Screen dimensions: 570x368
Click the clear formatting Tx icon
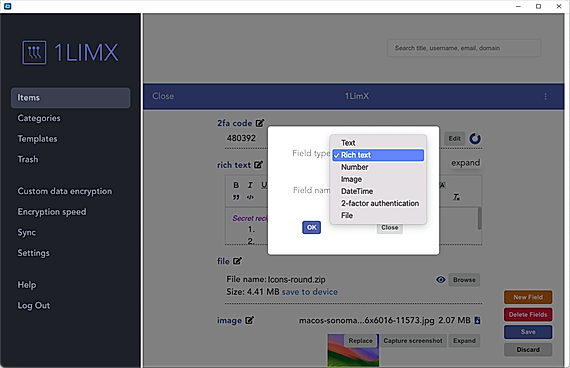[x=456, y=197]
